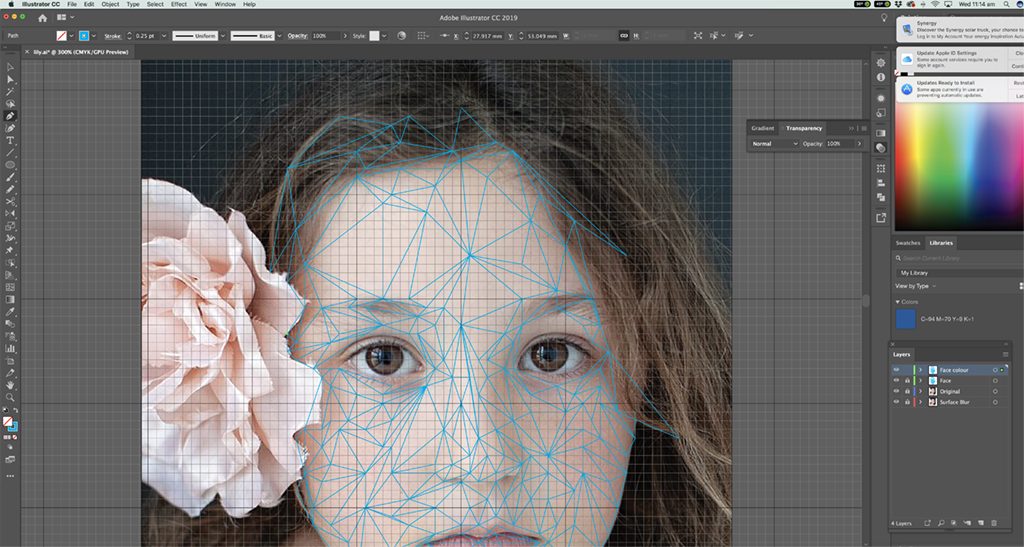Click Collect For Export icon in the Layers panel
This screenshot has height=547, width=1024.
pyautogui.click(x=927, y=524)
